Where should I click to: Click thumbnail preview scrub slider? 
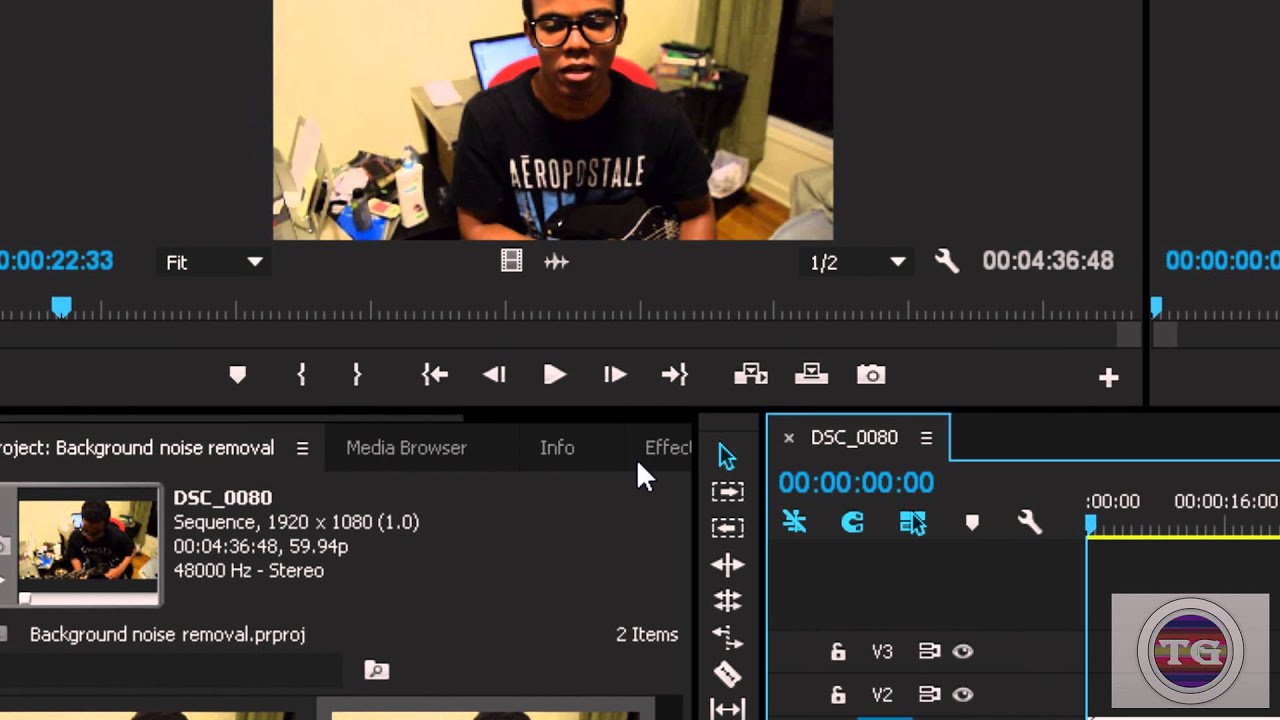click(25, 599)
